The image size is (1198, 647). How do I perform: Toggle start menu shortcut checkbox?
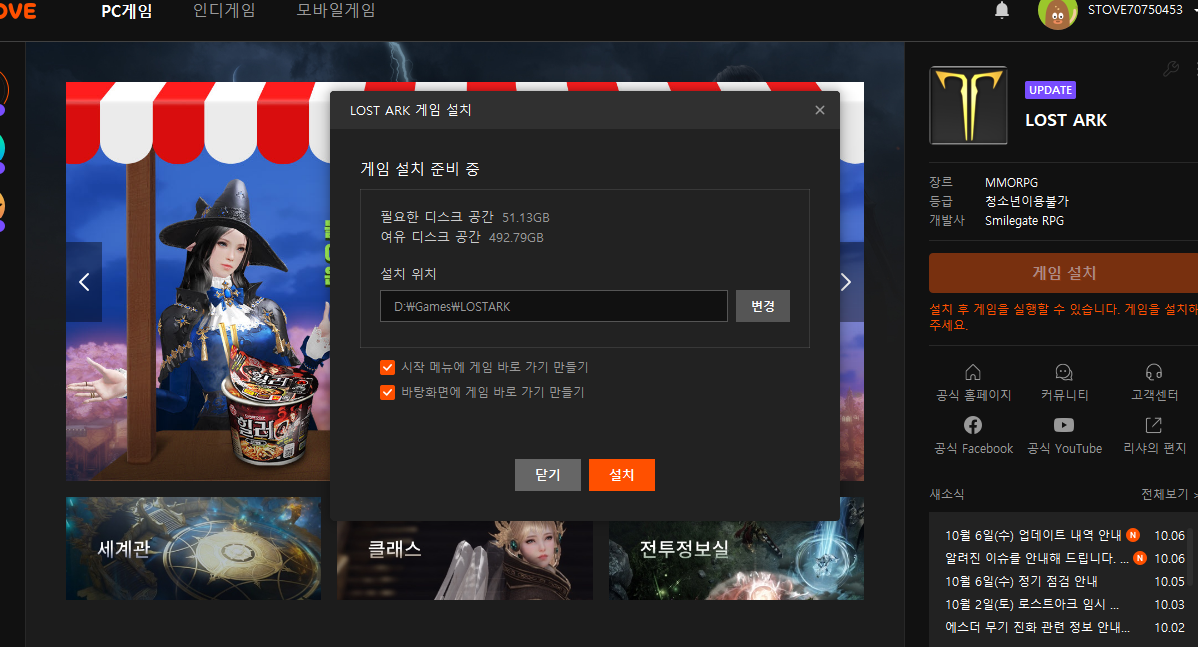coord(388,367)
